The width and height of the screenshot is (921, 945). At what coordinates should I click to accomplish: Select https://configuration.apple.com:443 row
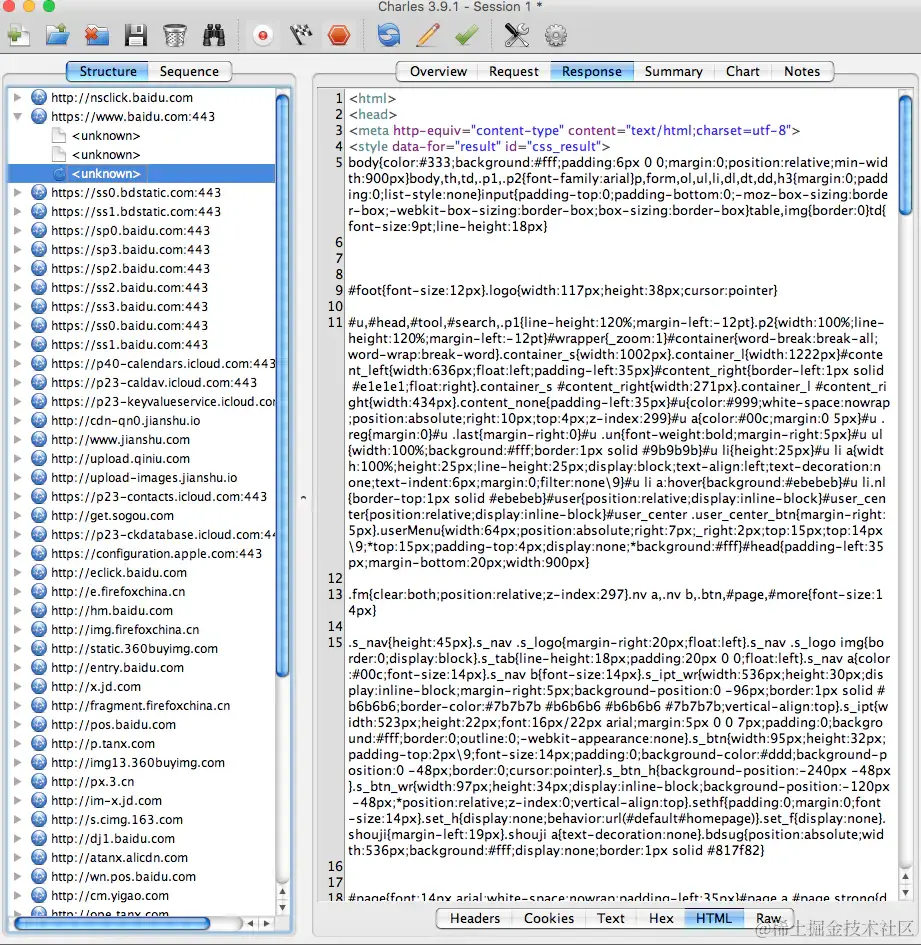pyautogui.click(x=141, y=553)
